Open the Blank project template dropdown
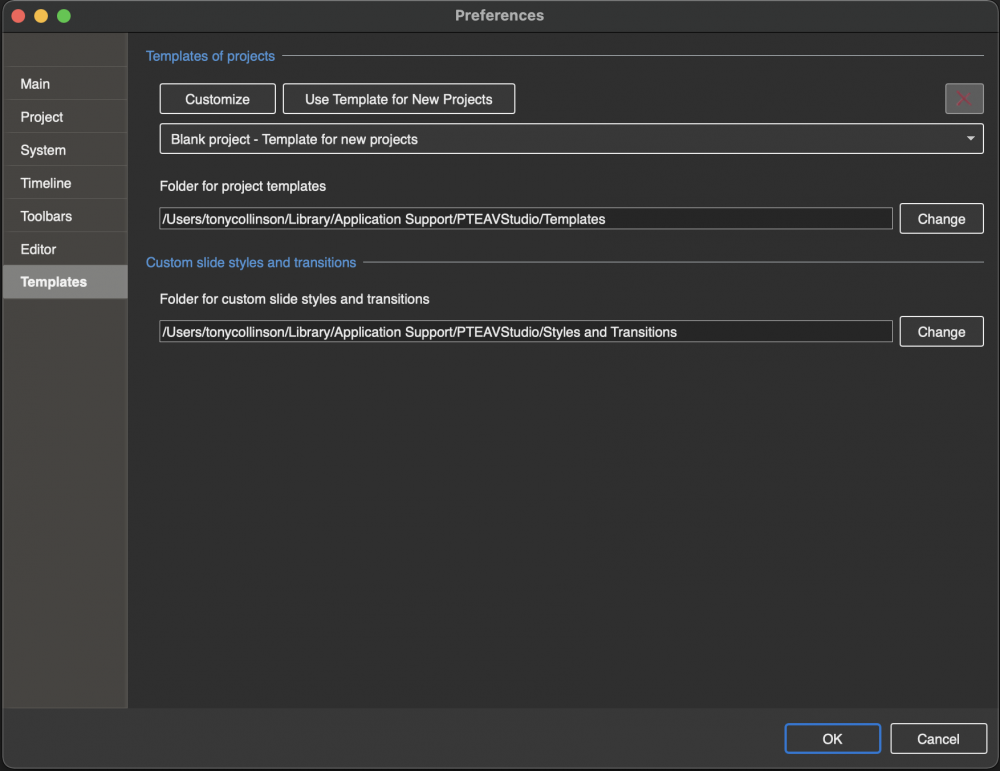This screenshot has width=1000, height=771. click(x=571, y=139)
